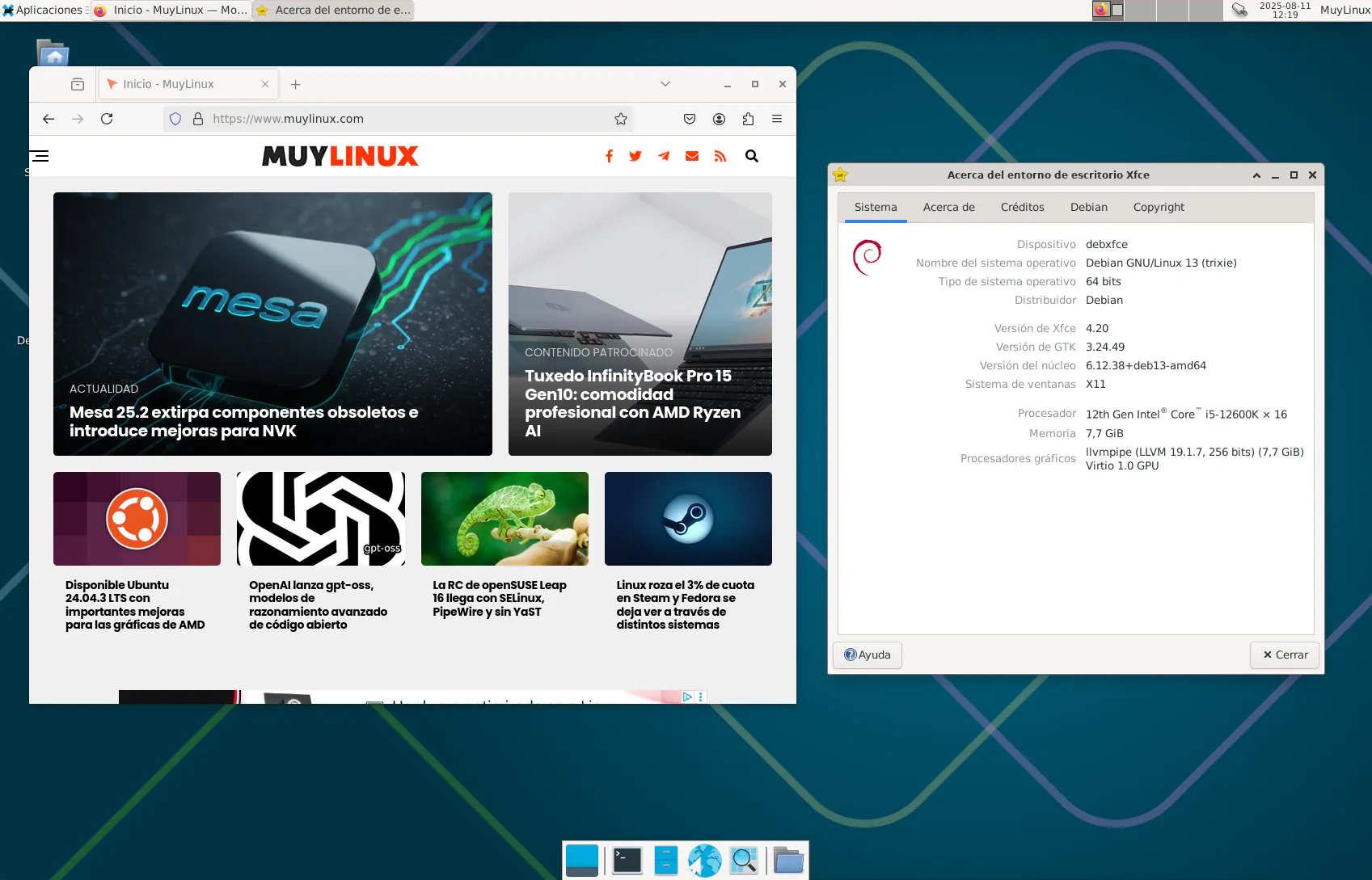Open a new Firefox tab
The image size is (1372, 880).
pos(296,84)
